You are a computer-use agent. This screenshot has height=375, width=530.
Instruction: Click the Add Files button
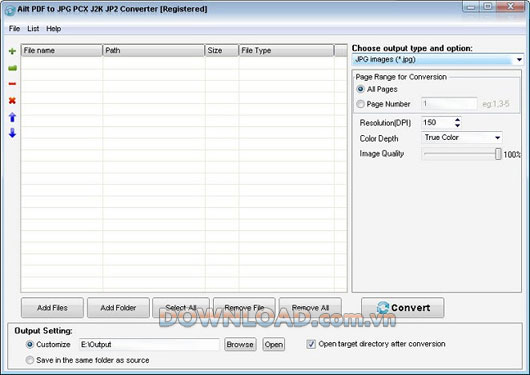pos(52,308)
